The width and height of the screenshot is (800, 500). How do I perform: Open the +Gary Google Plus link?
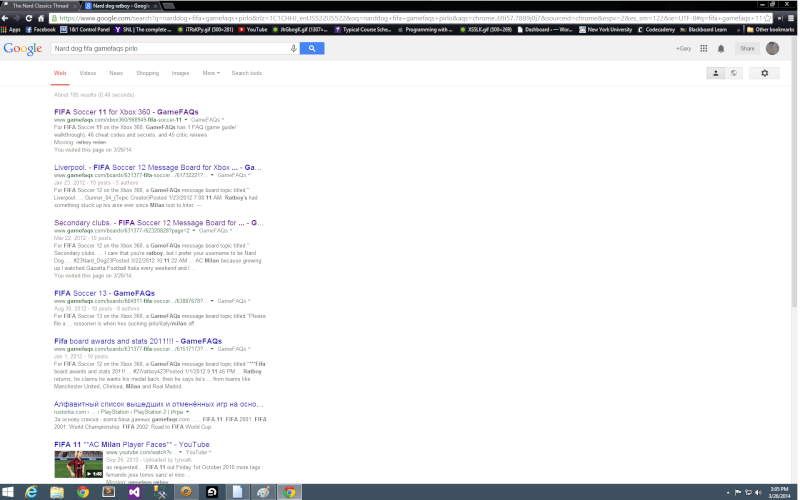click(684, 48)
